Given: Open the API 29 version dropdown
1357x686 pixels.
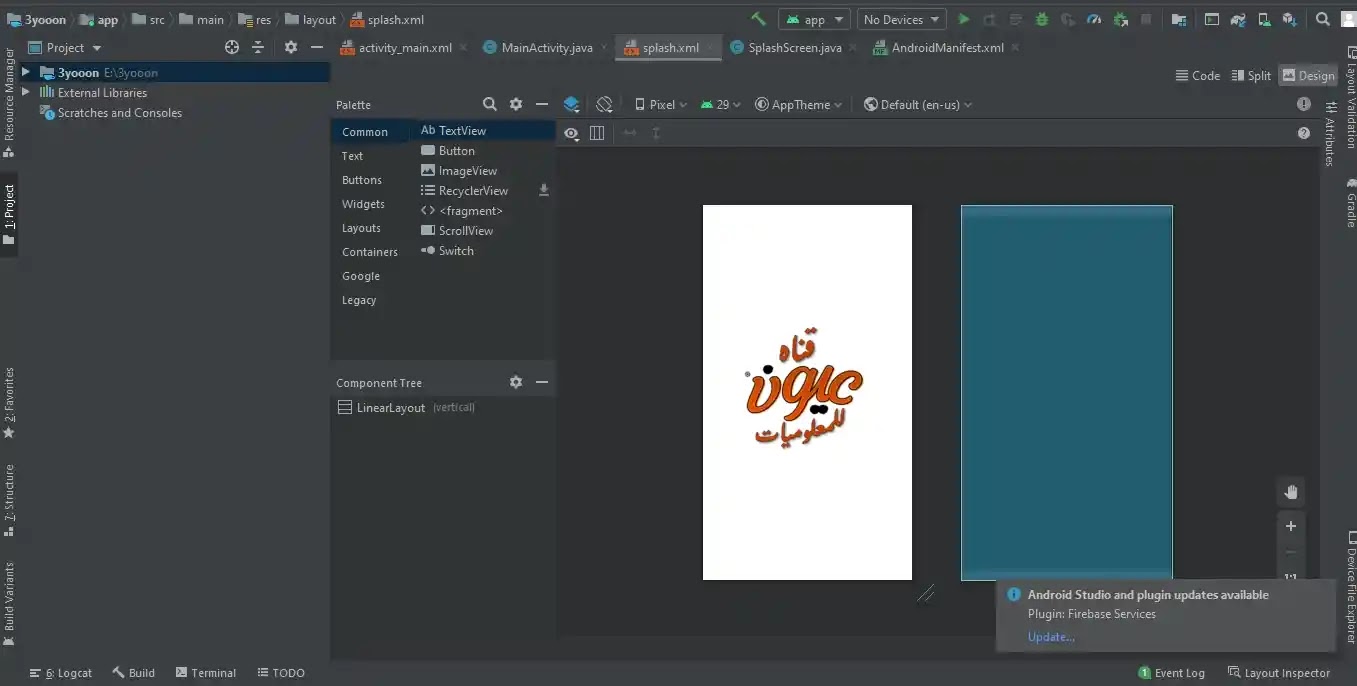Looking at the screenshot, I should click(721, 104).
